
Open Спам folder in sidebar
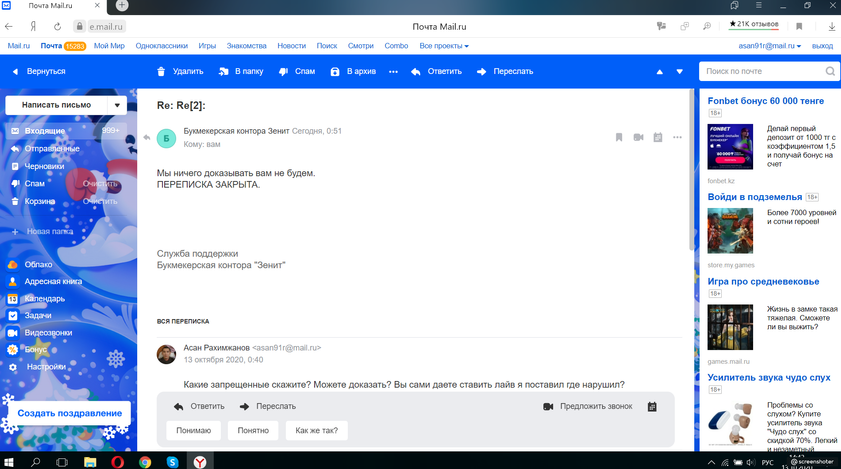click(35, 184)
